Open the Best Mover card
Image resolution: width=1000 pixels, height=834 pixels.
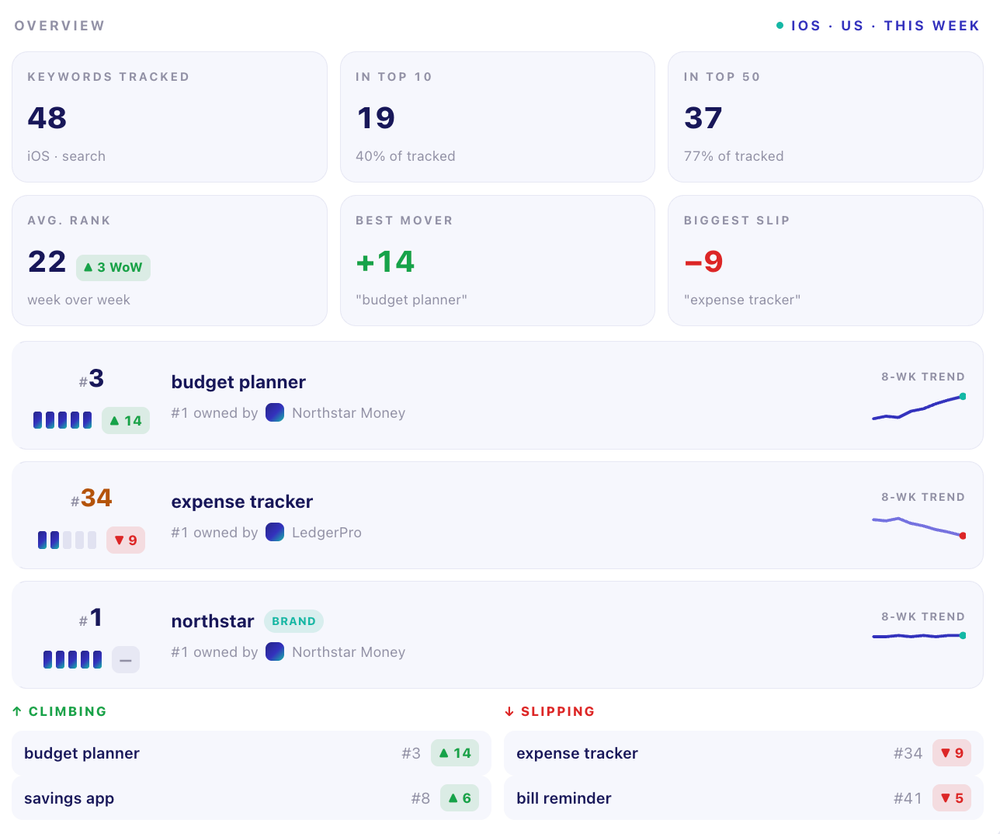click(497, 261)
